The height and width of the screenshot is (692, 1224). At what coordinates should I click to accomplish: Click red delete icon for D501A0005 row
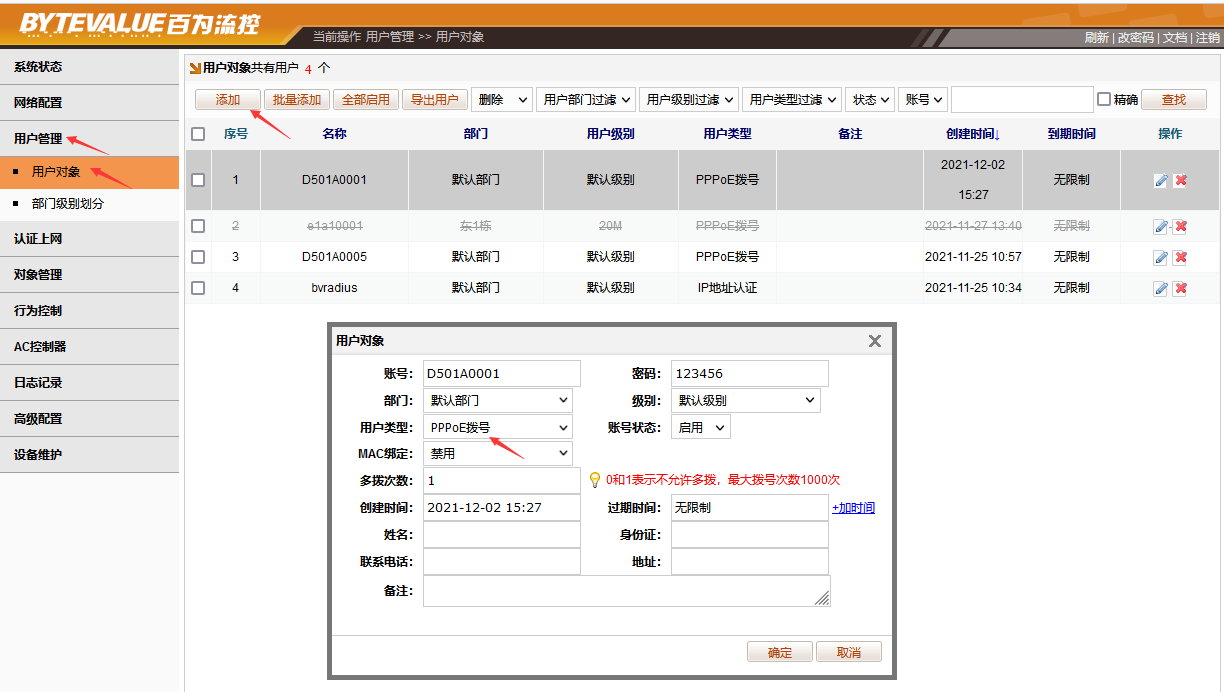click(1180, 257)
